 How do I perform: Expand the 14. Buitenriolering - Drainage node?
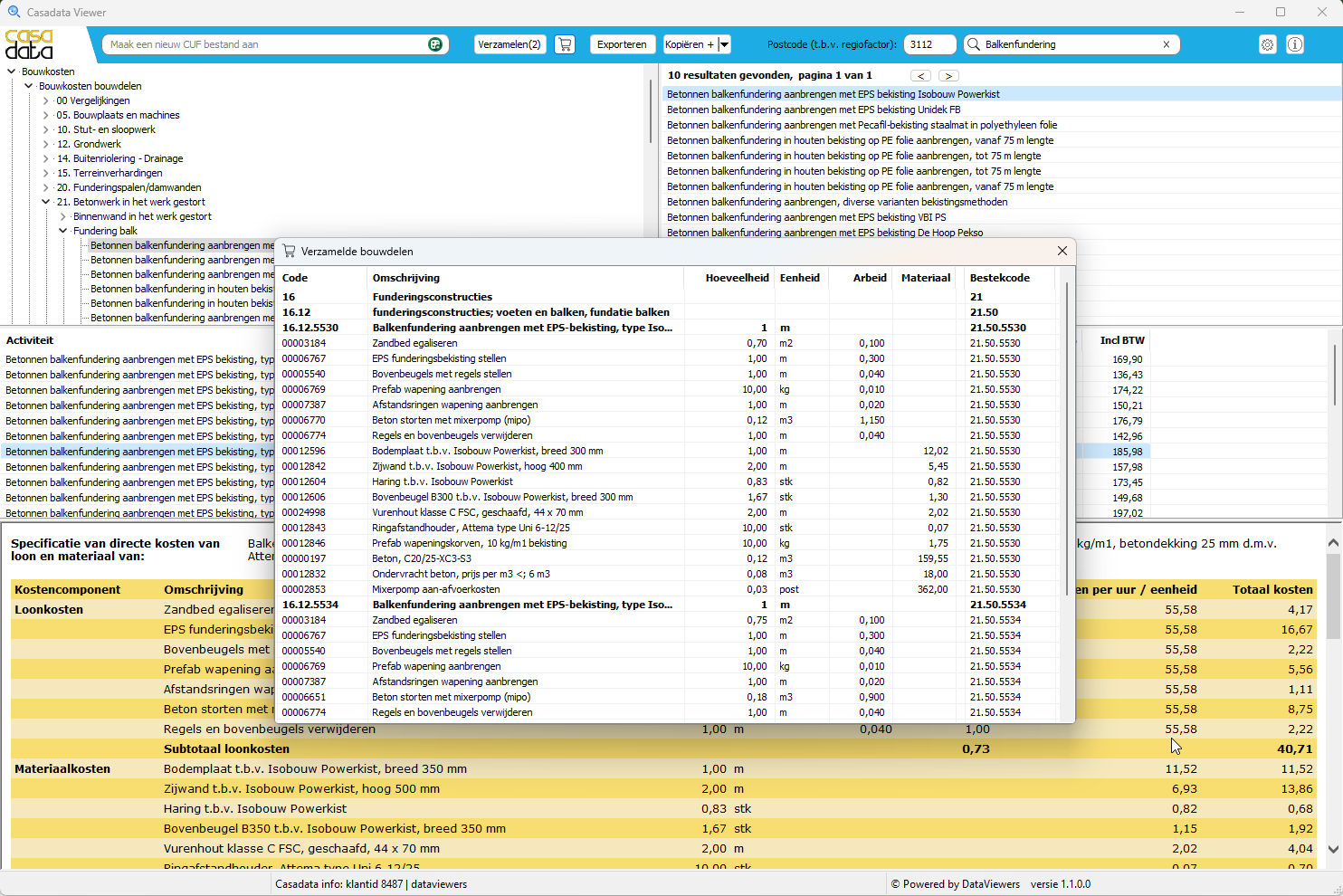point(45,158)
